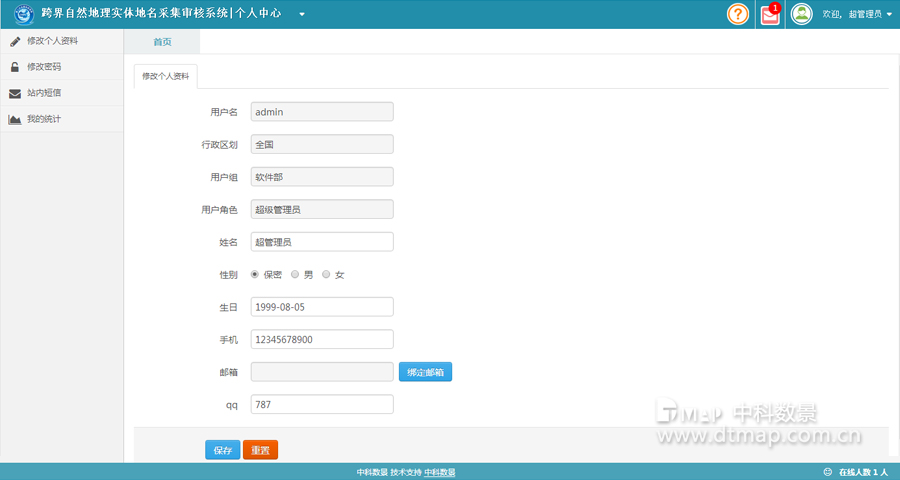Open the dropdown arrow beside 个人中心

pos(302,15)
